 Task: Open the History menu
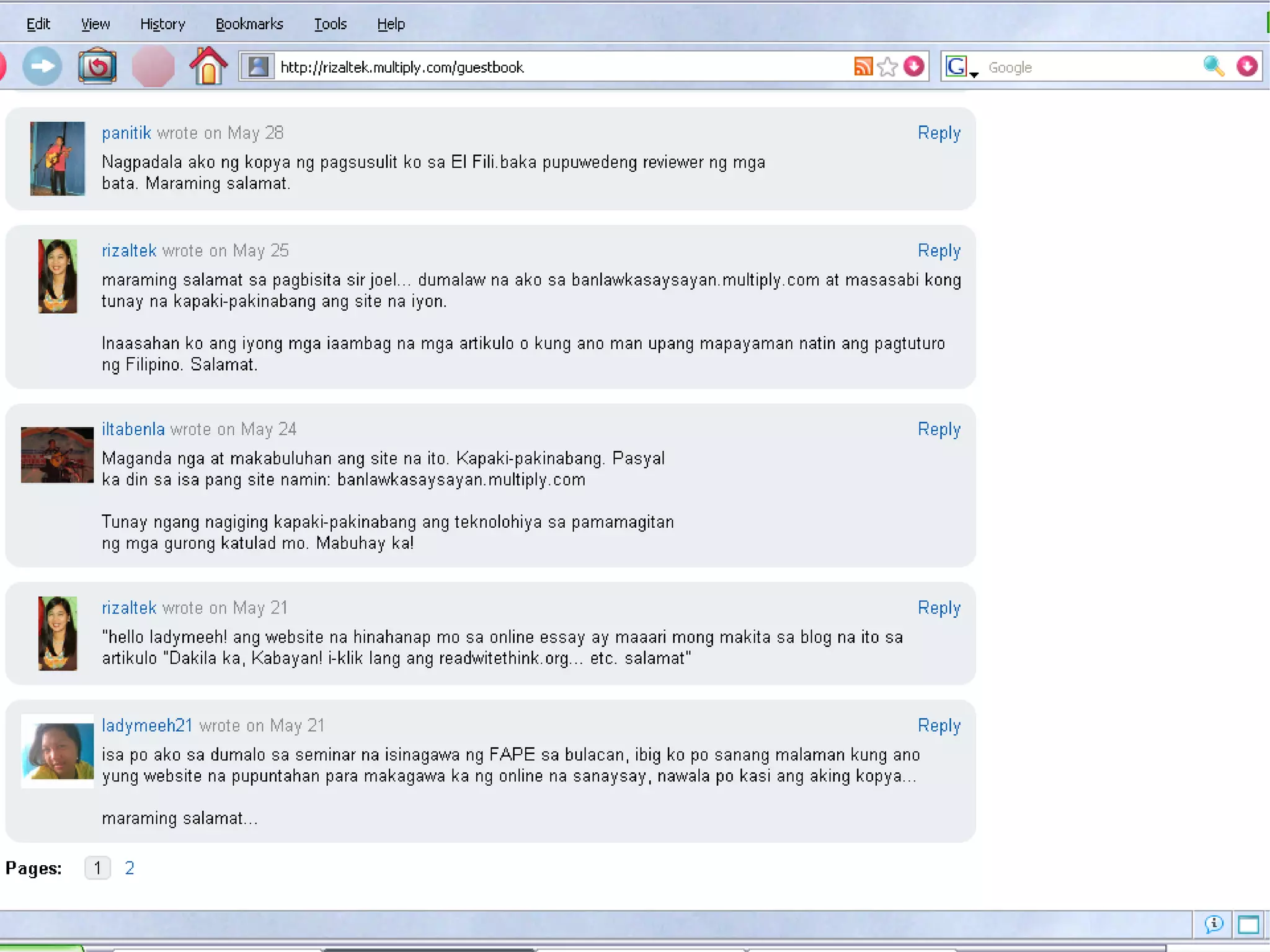click(162, 24)
